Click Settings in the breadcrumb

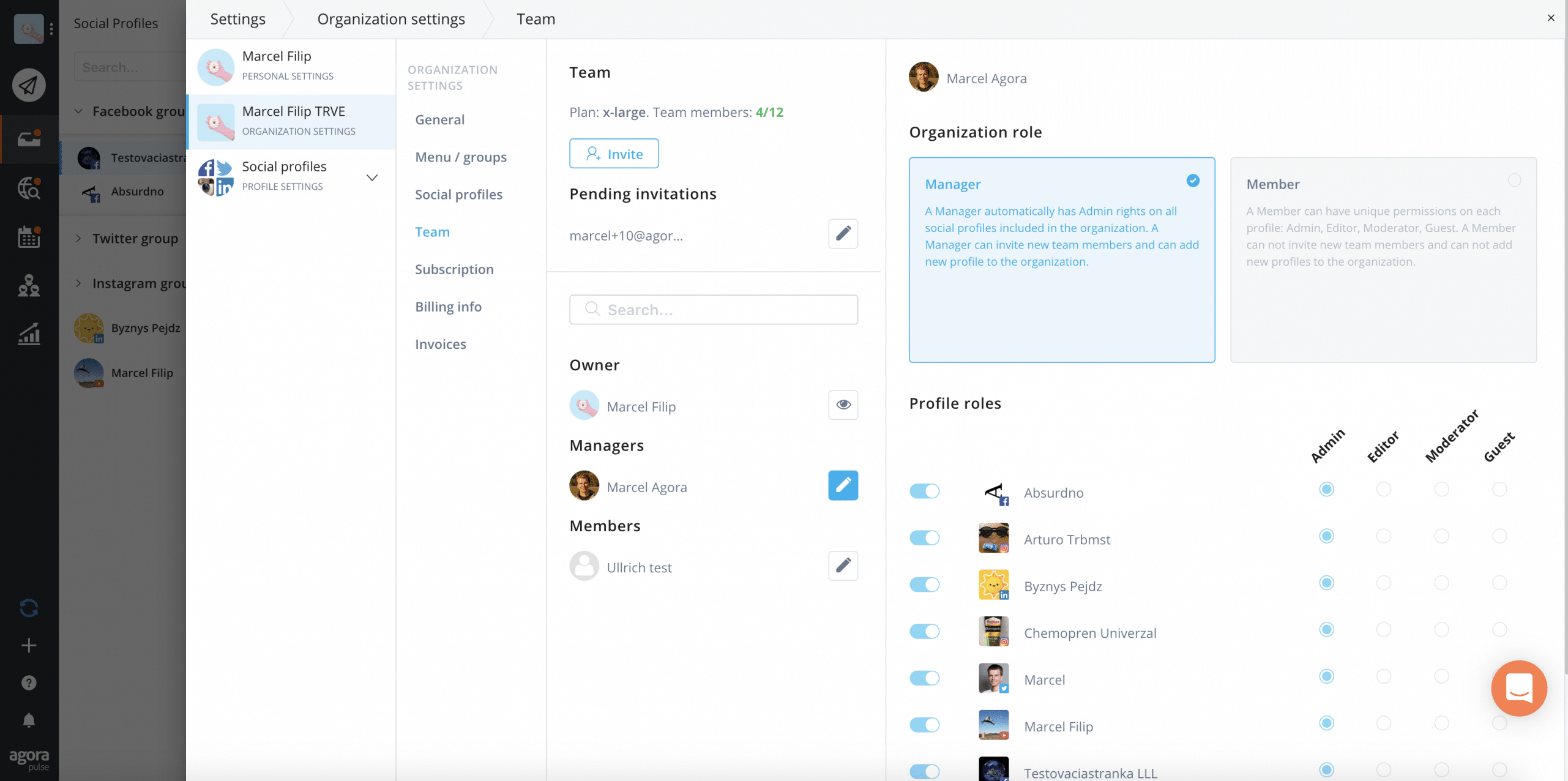pyautogui.click(x=237, y=19)
